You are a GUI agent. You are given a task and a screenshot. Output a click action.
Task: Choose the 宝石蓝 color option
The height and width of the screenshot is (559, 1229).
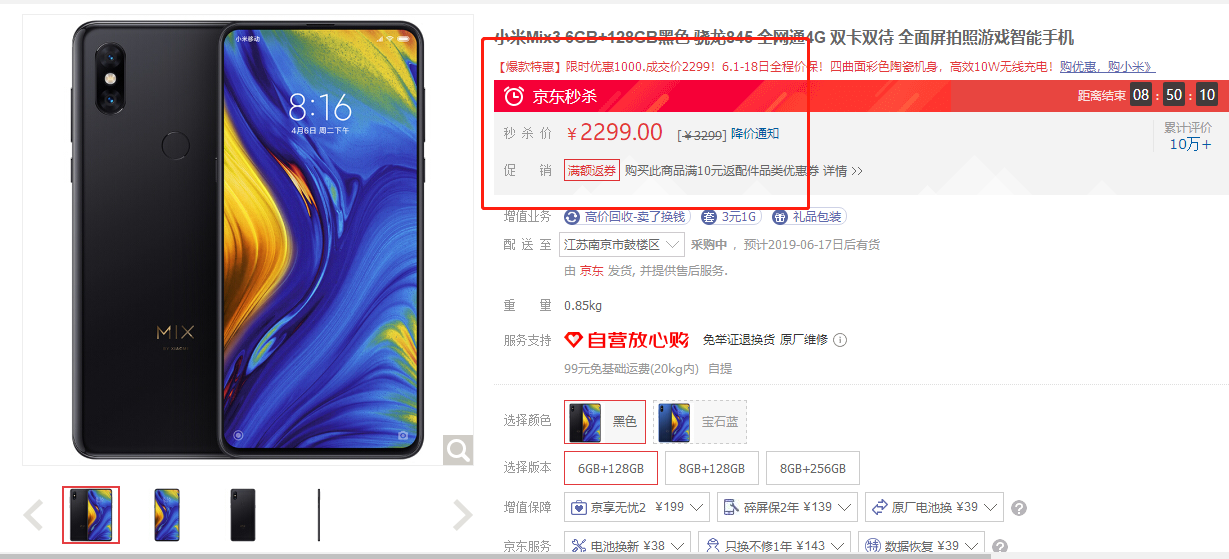coord(700,422)
